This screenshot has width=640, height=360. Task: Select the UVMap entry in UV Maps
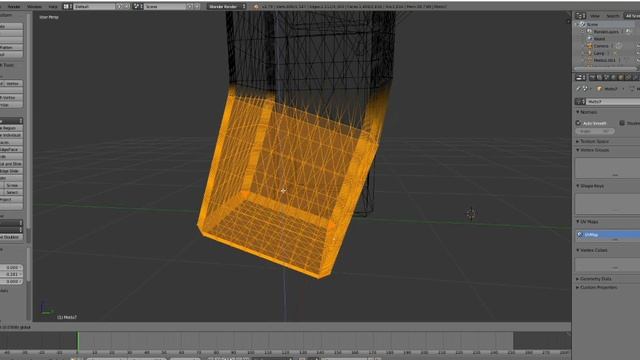tap(607, 235)
